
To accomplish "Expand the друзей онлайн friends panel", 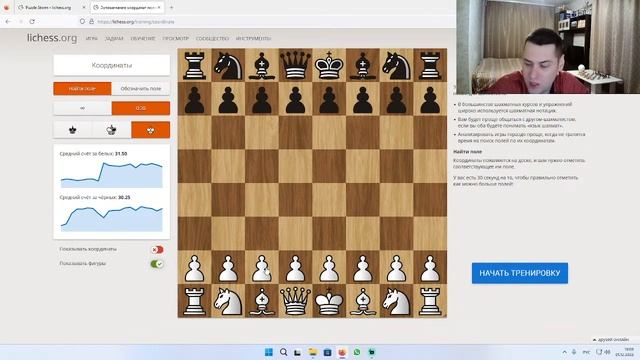I will coord(611,340).
